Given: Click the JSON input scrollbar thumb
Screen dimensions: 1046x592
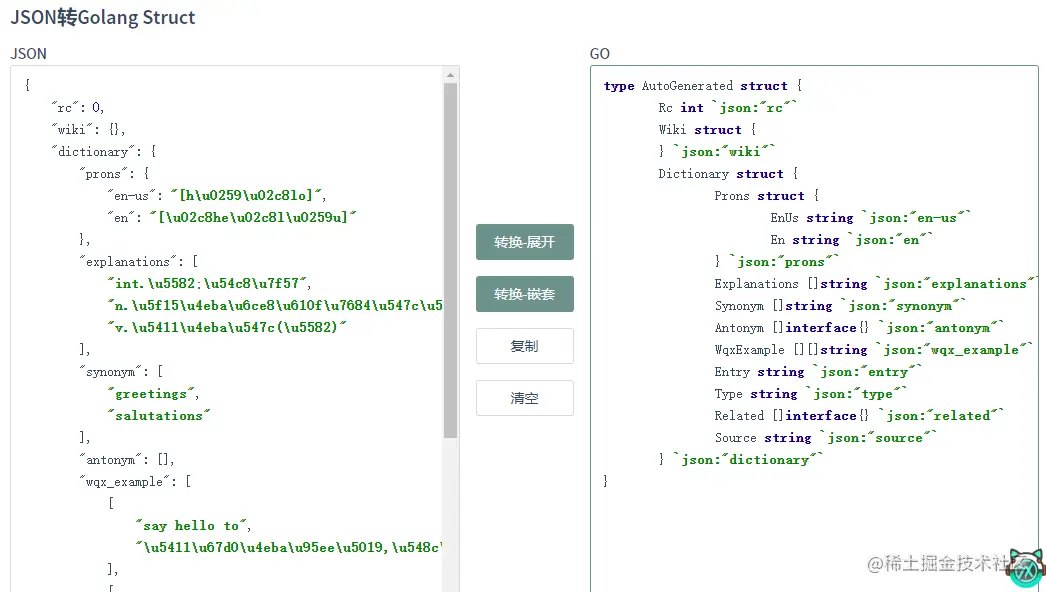Looking at the screenshot, I should pyautogui.click(x=450, y=260).
